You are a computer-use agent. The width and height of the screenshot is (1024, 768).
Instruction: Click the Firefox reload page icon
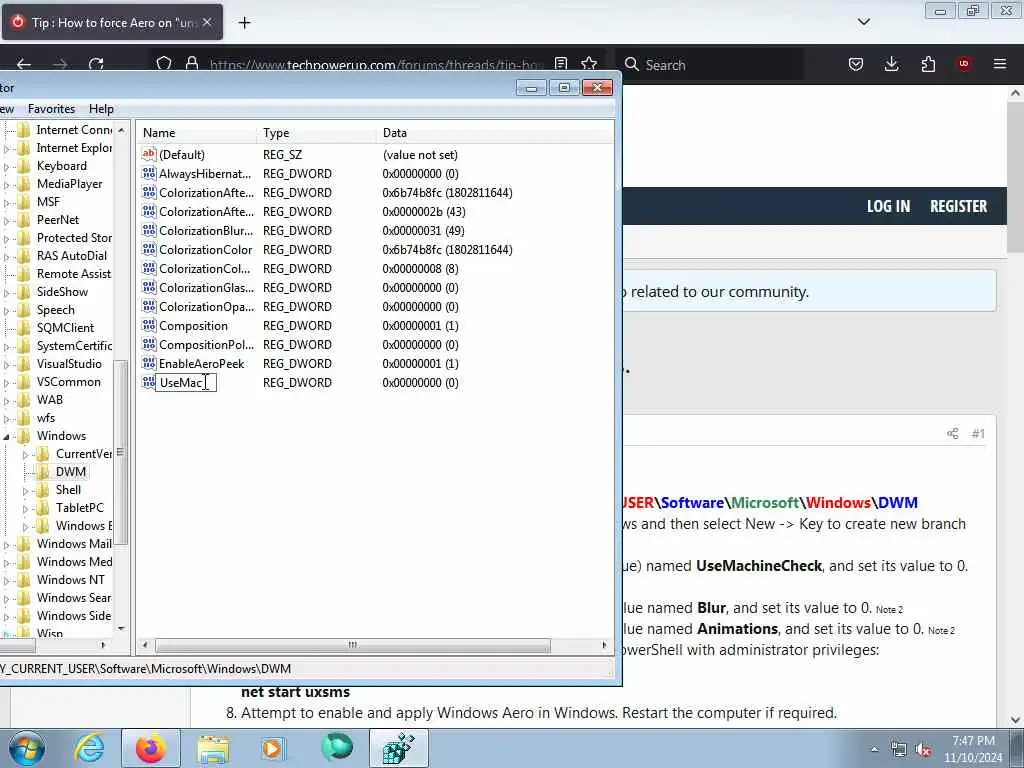(96, 64)
